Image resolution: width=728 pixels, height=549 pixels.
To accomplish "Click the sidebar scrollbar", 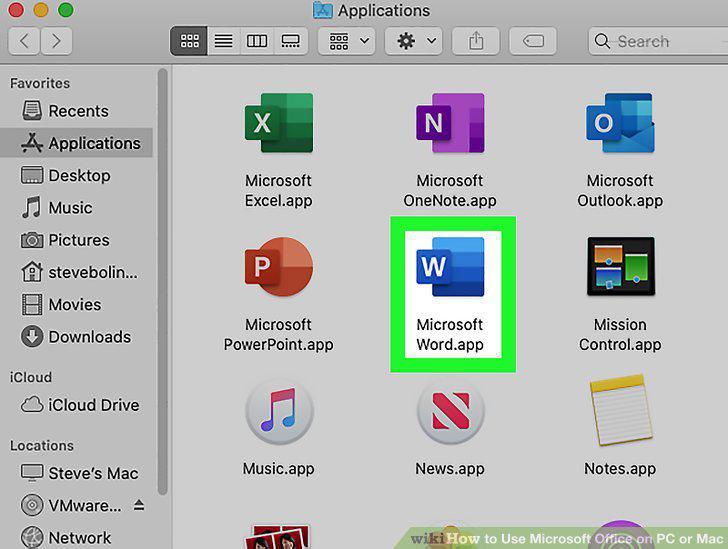I will pos(162,281).
